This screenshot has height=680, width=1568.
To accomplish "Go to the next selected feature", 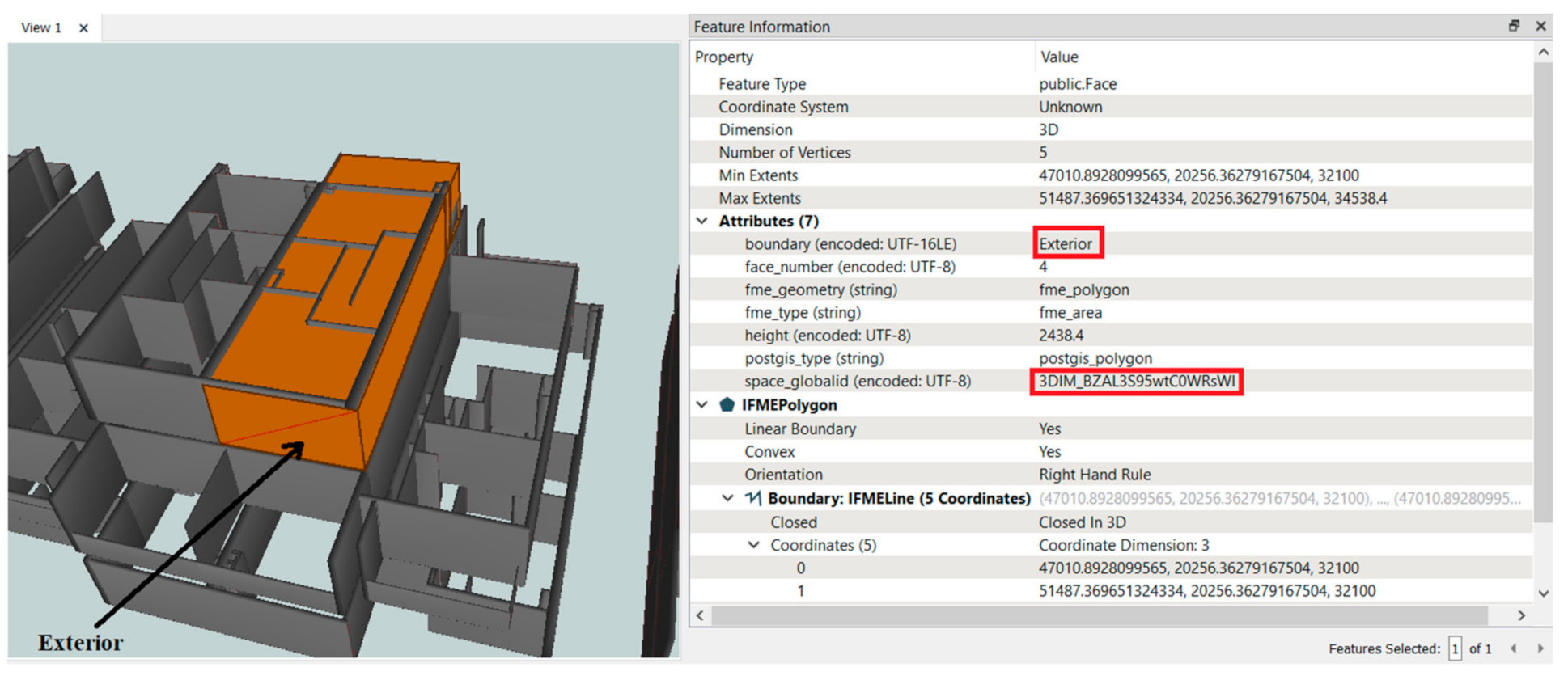I will tap(1540, 648).
